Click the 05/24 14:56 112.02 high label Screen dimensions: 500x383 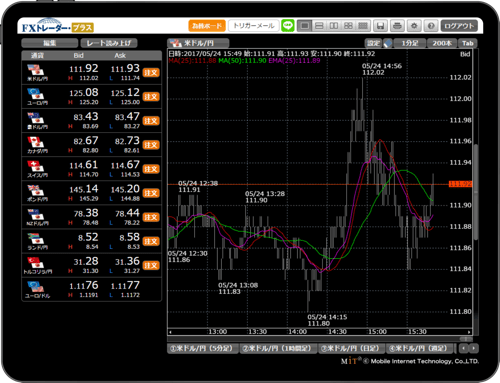(382, 69)
